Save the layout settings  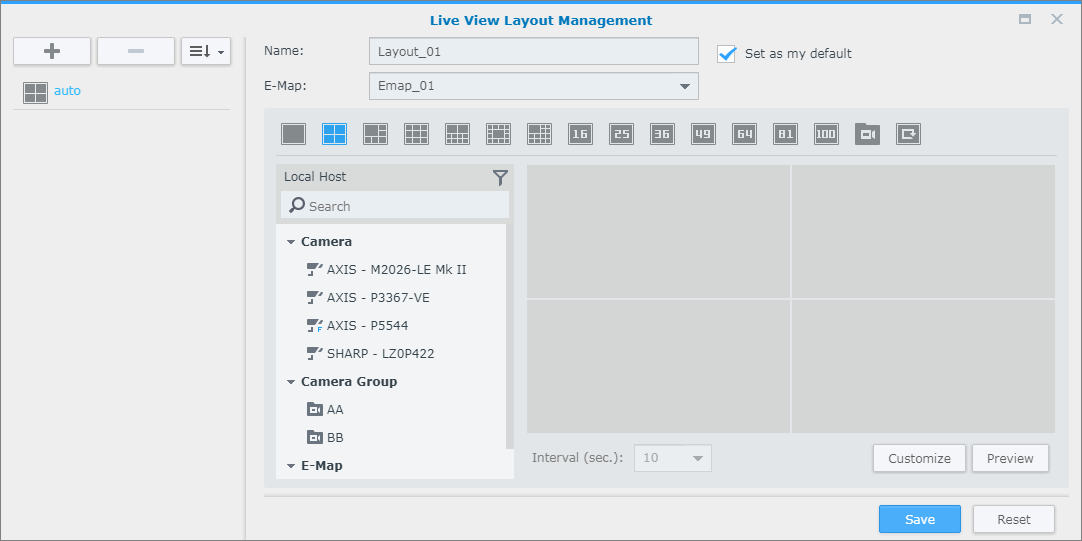coord(920,520)
